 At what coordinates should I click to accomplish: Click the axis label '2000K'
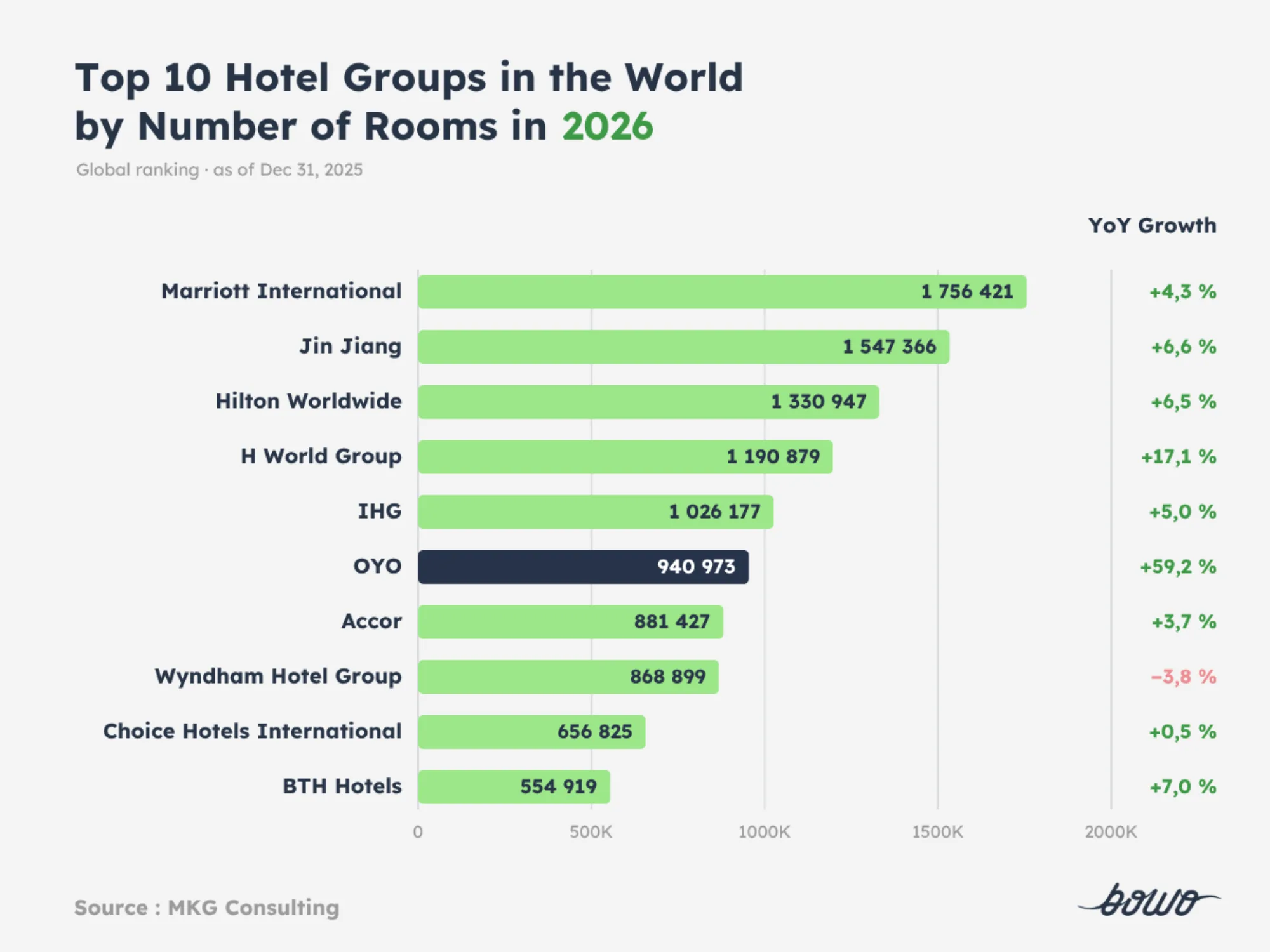[1111, 832]
